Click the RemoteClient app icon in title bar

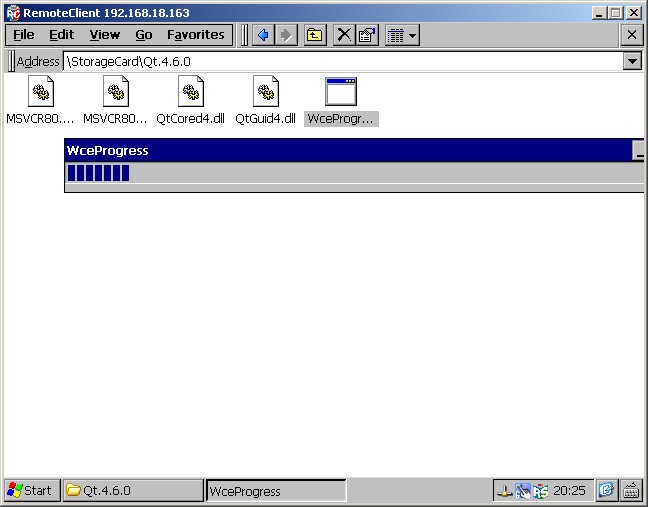coord(13,13)
